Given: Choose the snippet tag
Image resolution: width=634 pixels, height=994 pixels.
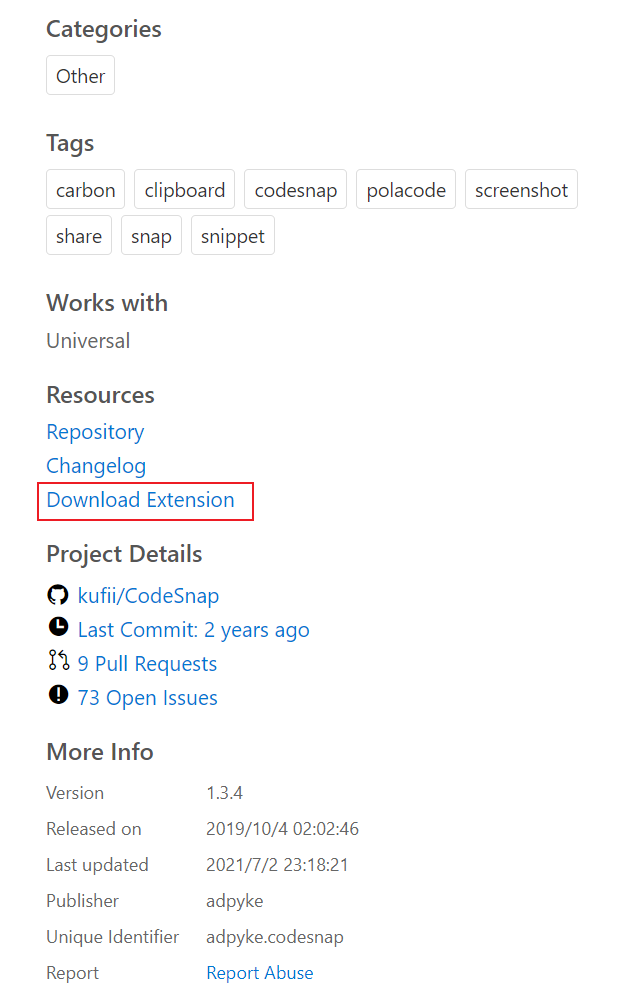Looking at the screenshot, I should point(233,236).
